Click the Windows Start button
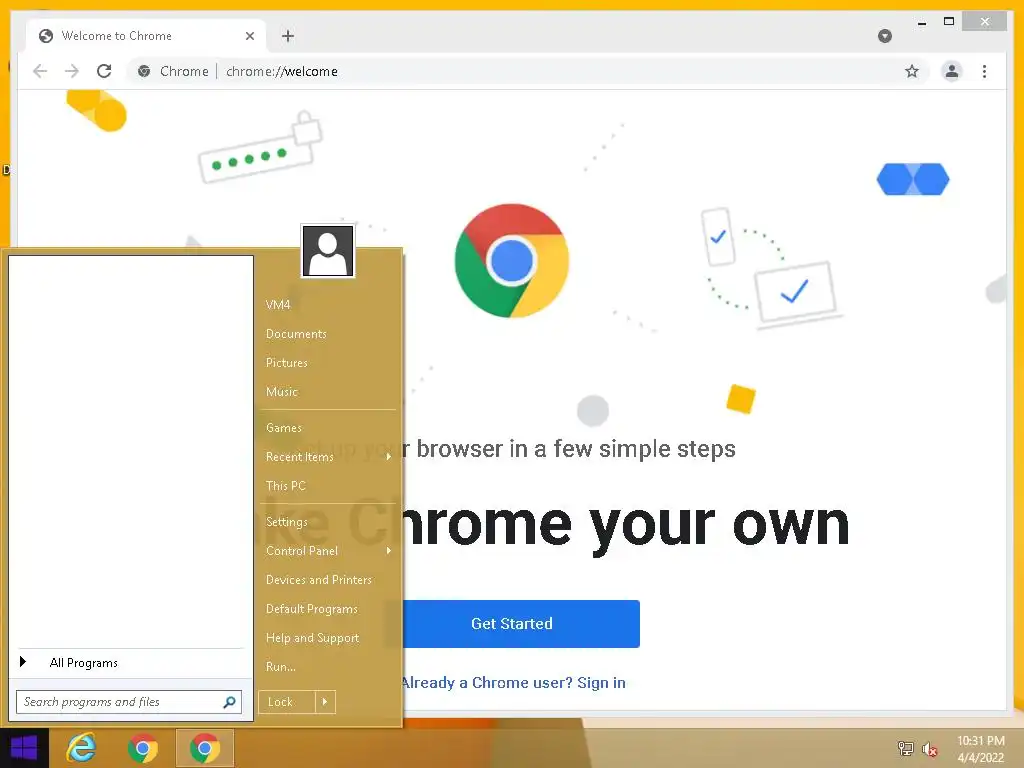Viewport: 1024px width, 768px height. pyautogui.click(x=24, y=748)
